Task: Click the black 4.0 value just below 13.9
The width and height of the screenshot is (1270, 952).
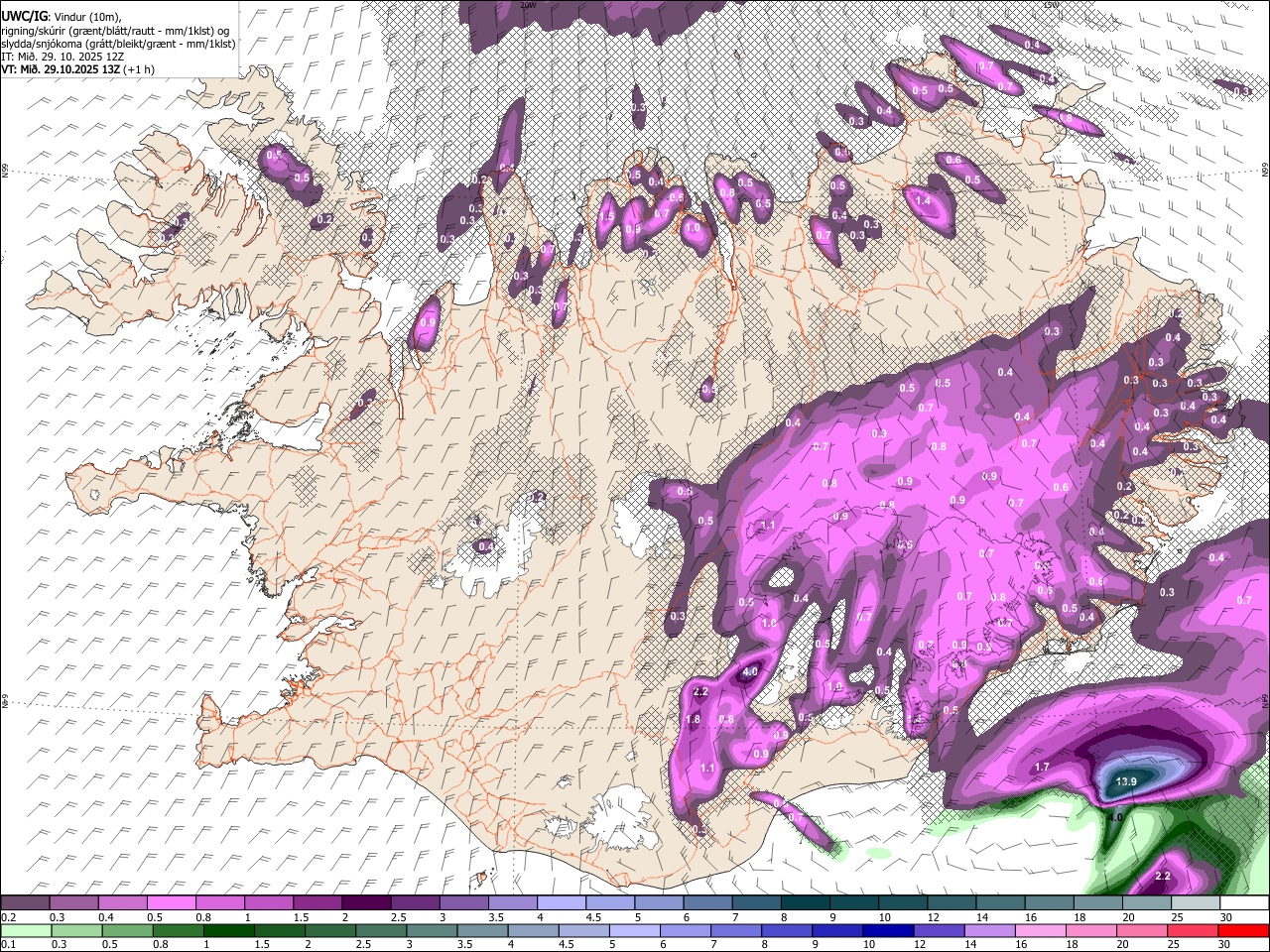Action: (1115, 818)
